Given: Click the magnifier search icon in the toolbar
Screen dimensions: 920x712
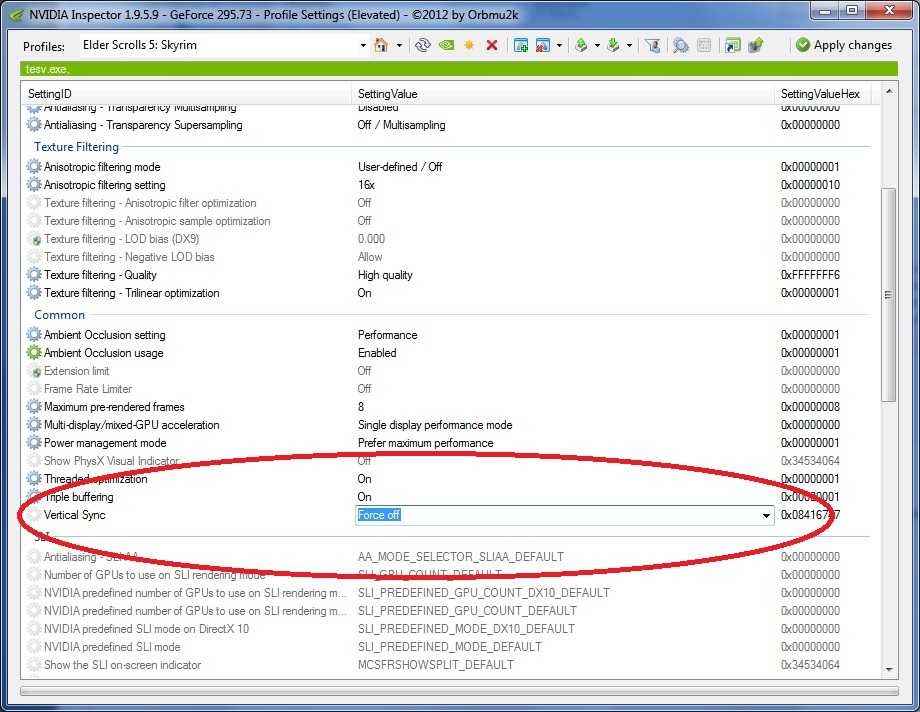Looking at the screenshot, I should point(681,45).
